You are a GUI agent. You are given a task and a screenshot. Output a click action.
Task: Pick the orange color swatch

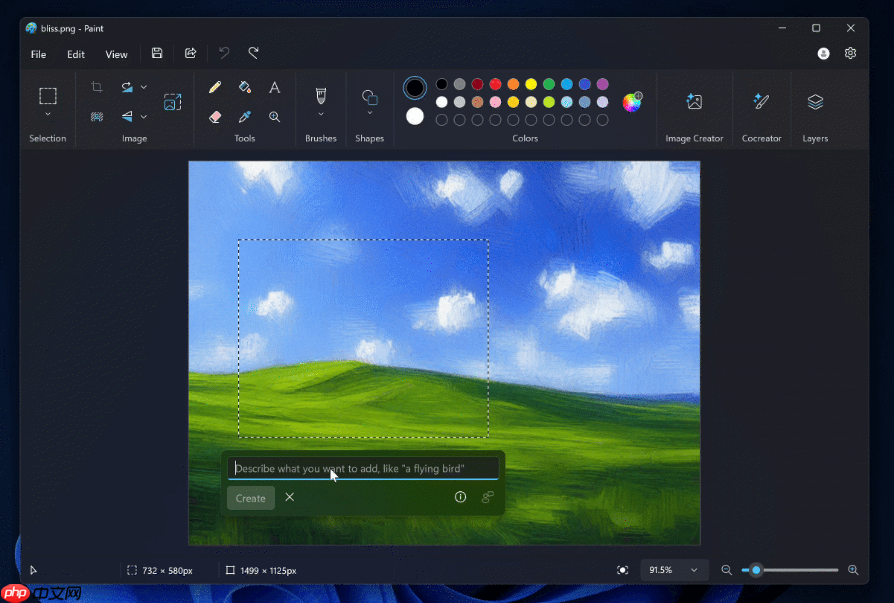point(513,84)
